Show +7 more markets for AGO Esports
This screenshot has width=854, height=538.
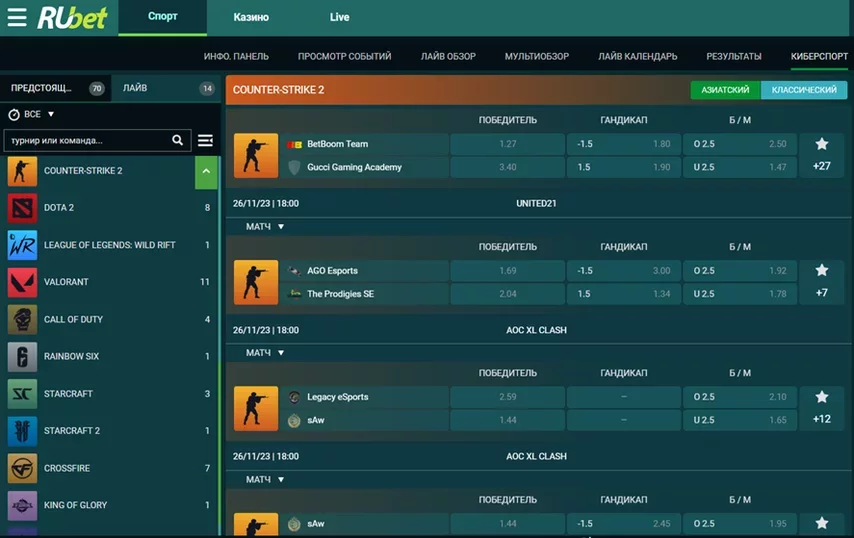click(821, 293)
